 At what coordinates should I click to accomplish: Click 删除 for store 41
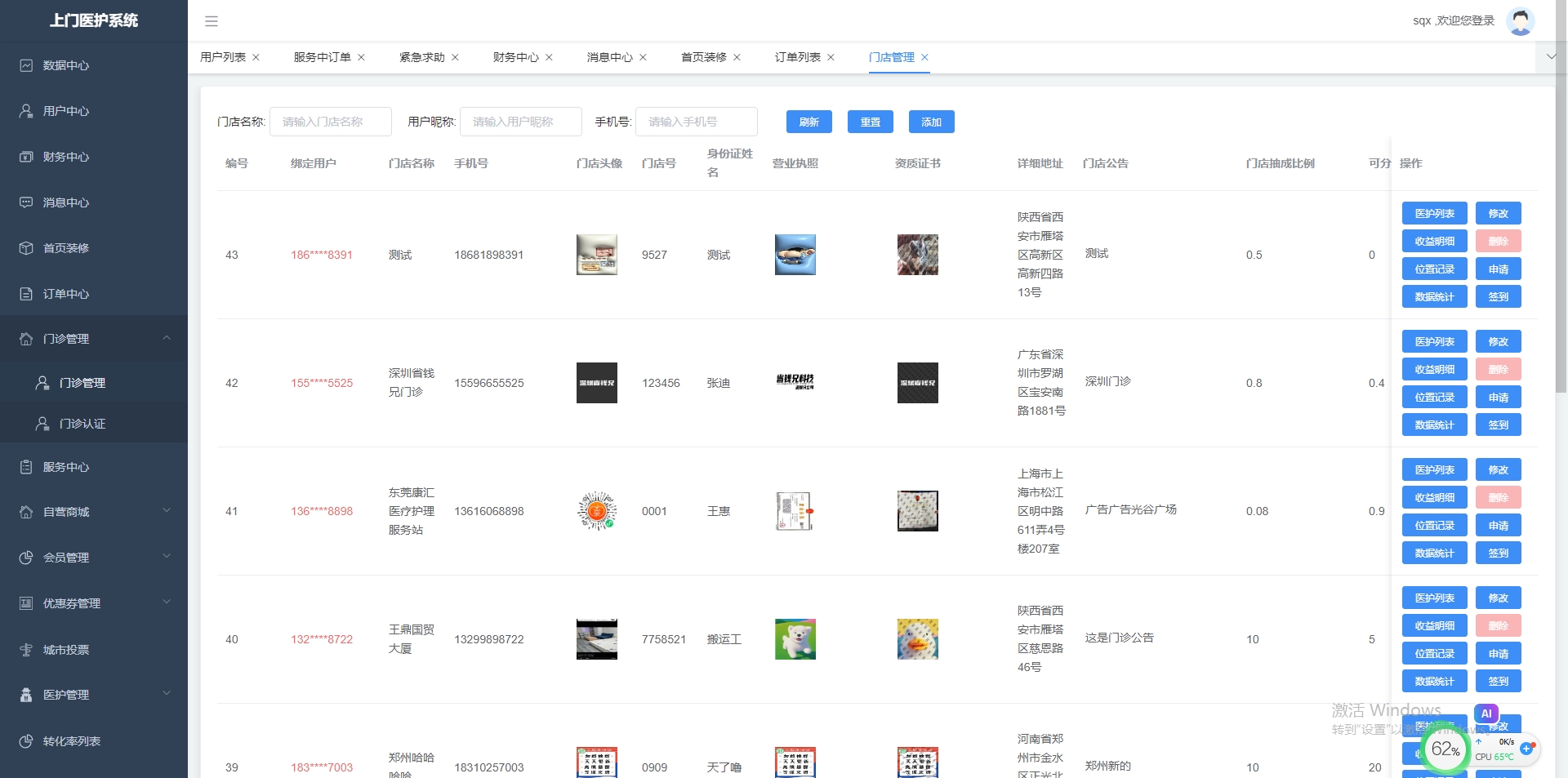tap(1499, 497)
